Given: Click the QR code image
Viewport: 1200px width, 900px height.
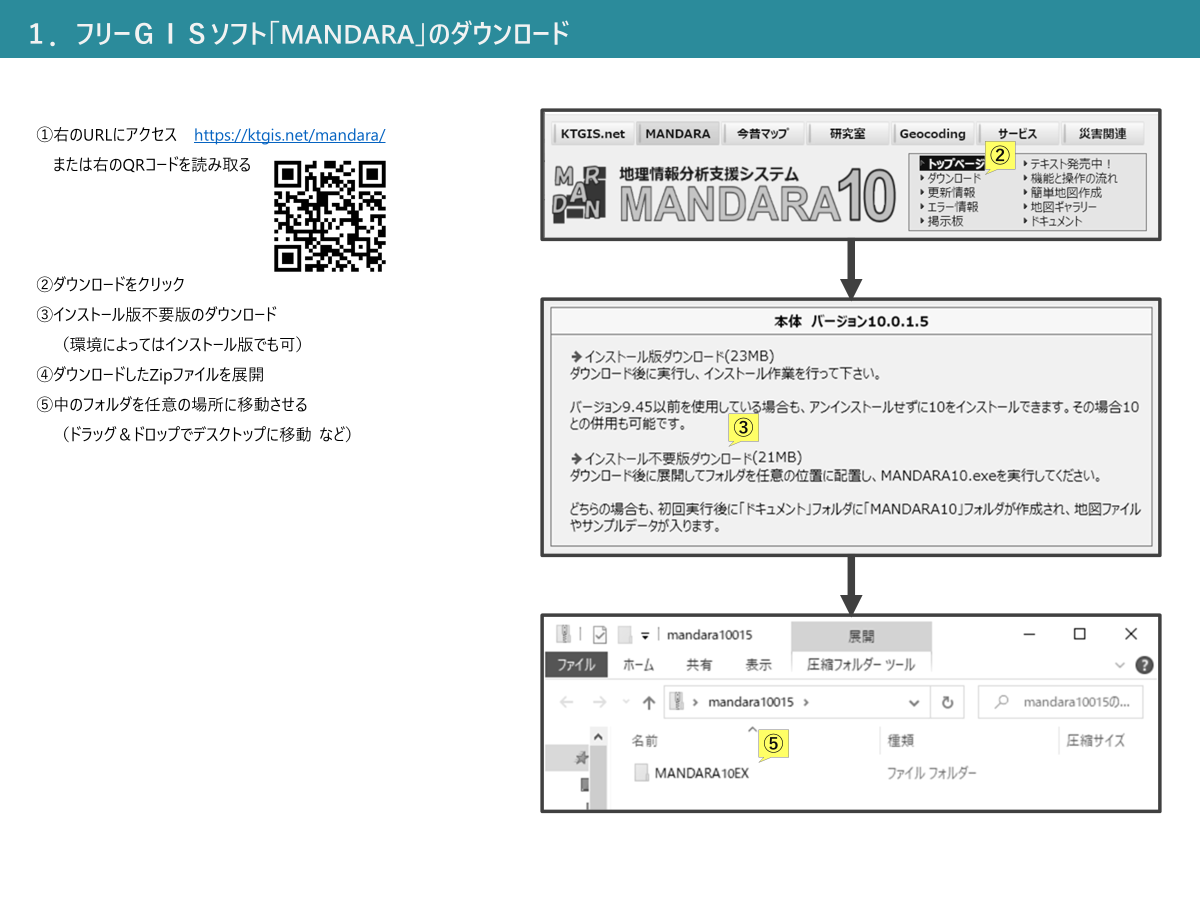Looking at the screenshot, I should pyautogui.click(x=330, y=216).
